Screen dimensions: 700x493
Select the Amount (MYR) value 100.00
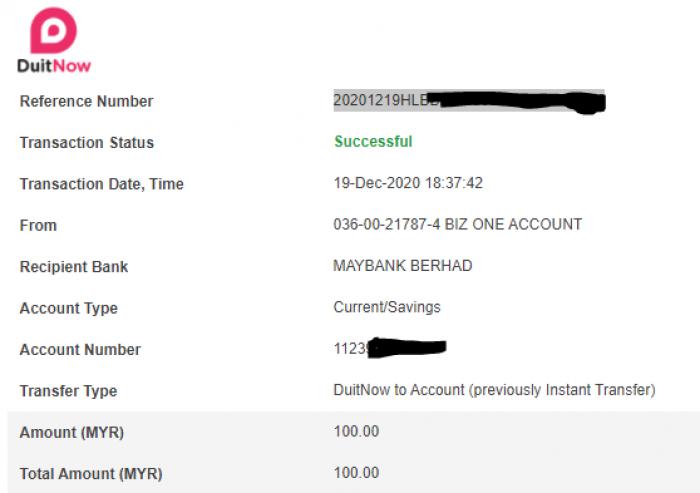(356, 431)
